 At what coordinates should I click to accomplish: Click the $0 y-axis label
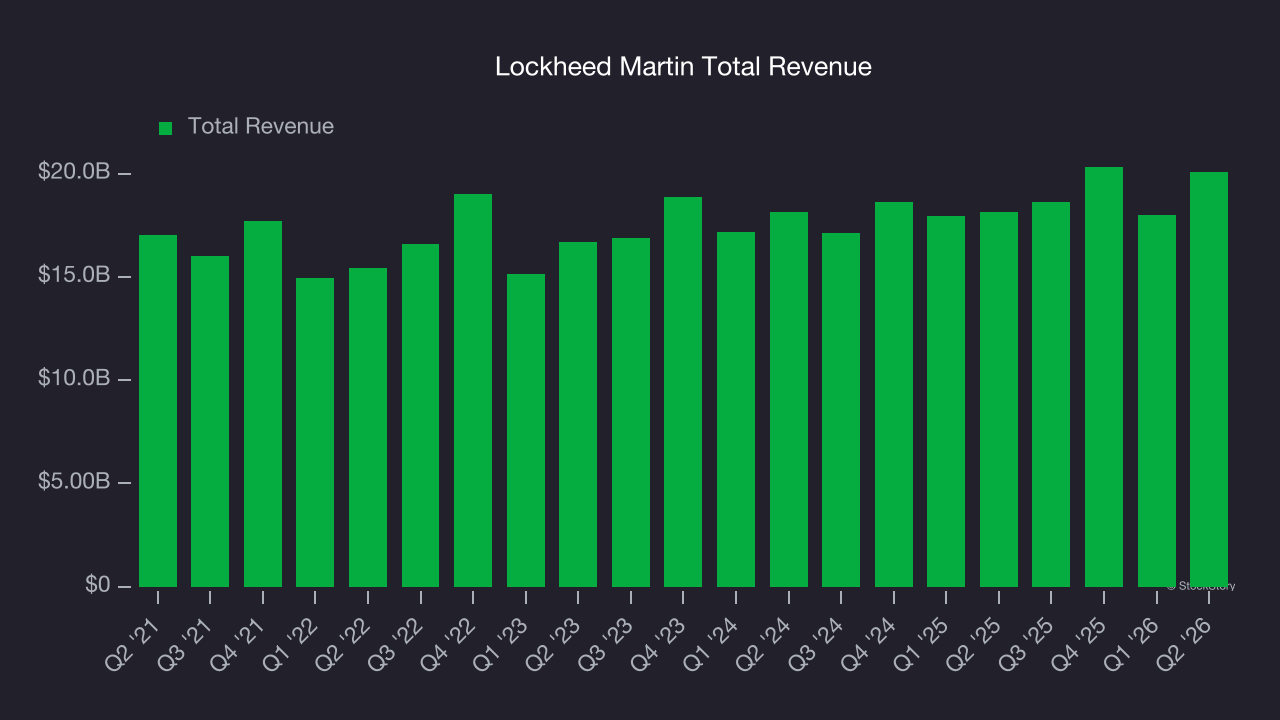point(98,584)
